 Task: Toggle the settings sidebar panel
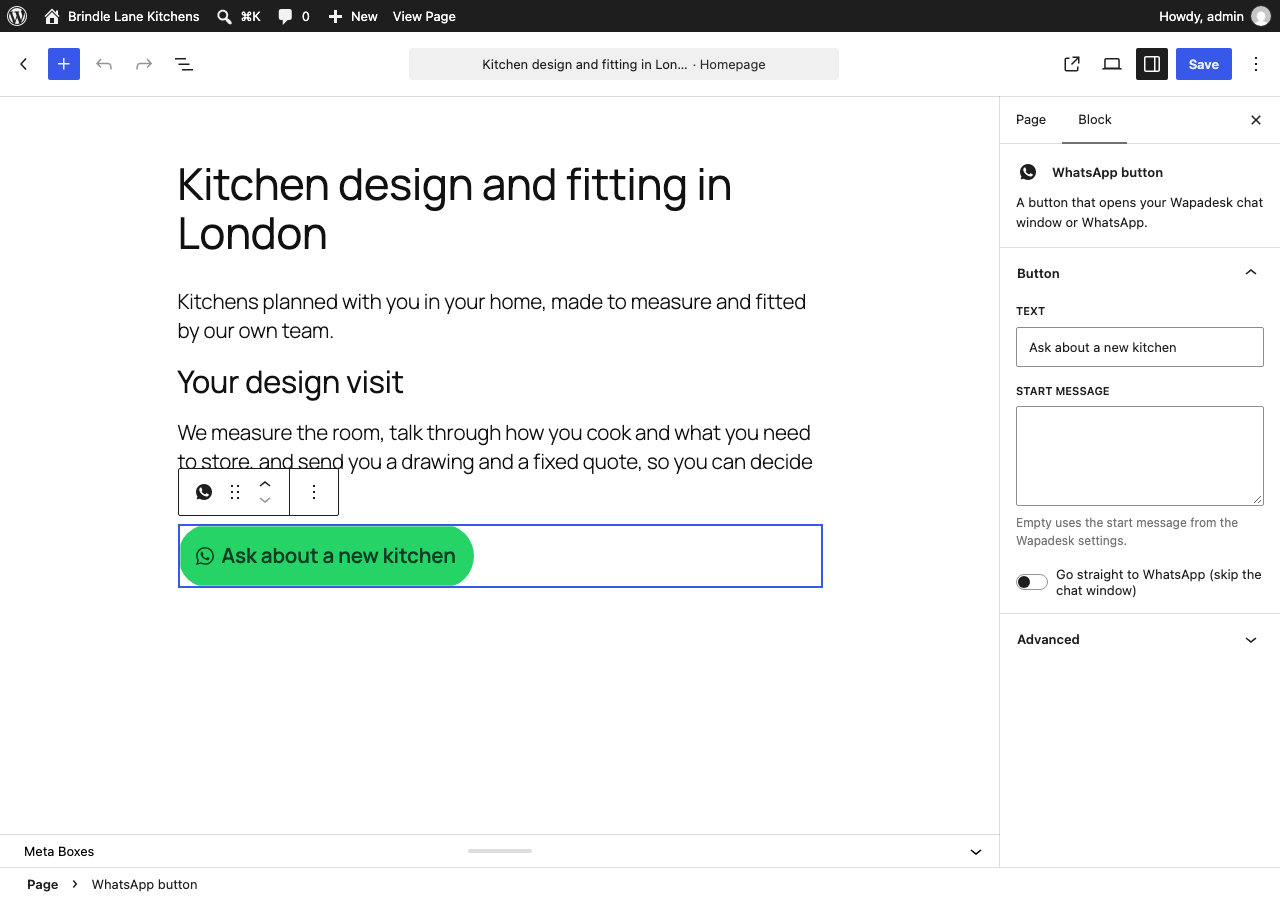(1152, 64)
